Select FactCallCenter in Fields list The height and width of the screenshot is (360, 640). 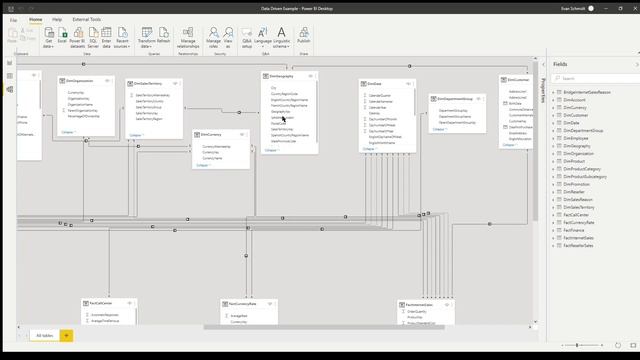(x=576, y=215)
